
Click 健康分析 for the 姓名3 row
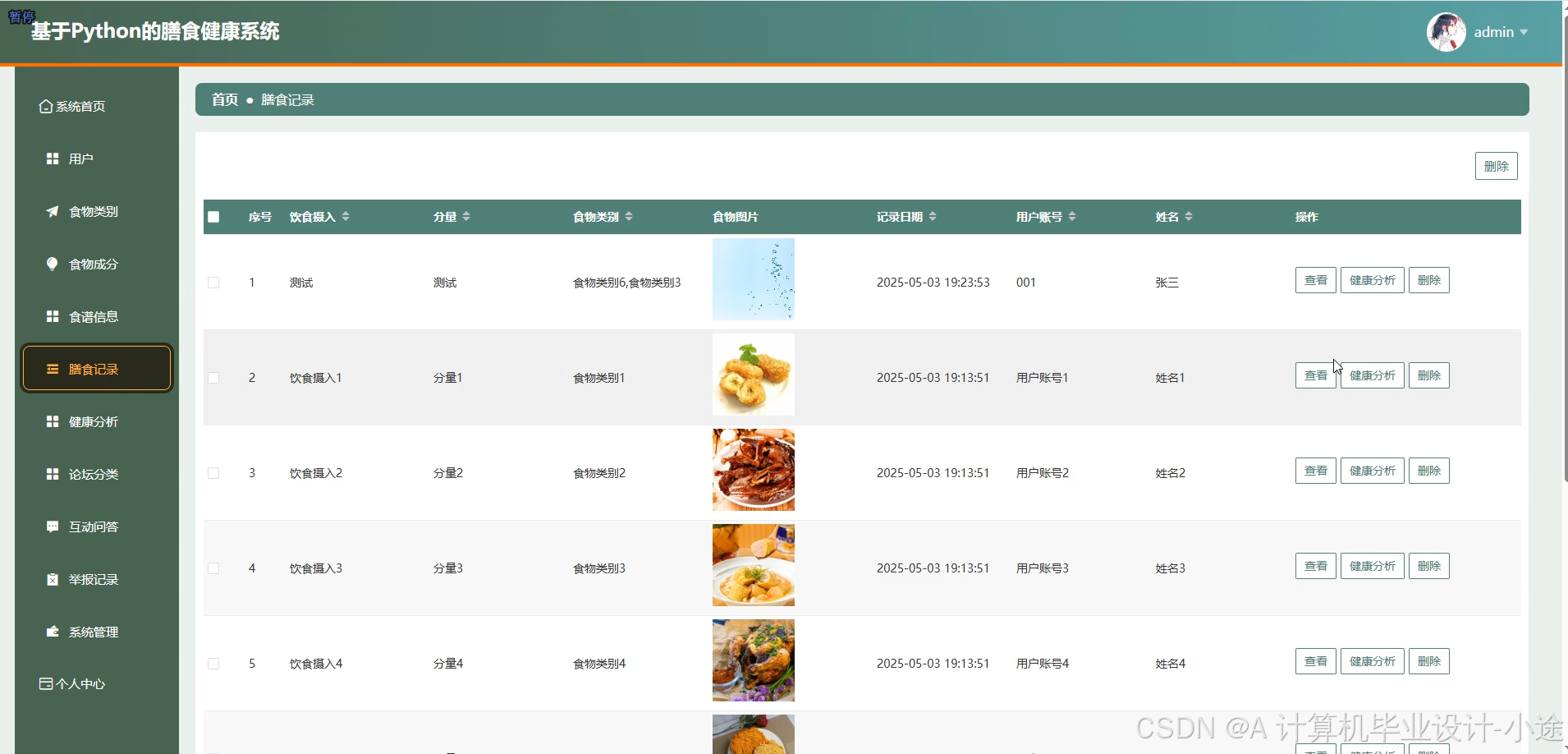coord(1372,566)
